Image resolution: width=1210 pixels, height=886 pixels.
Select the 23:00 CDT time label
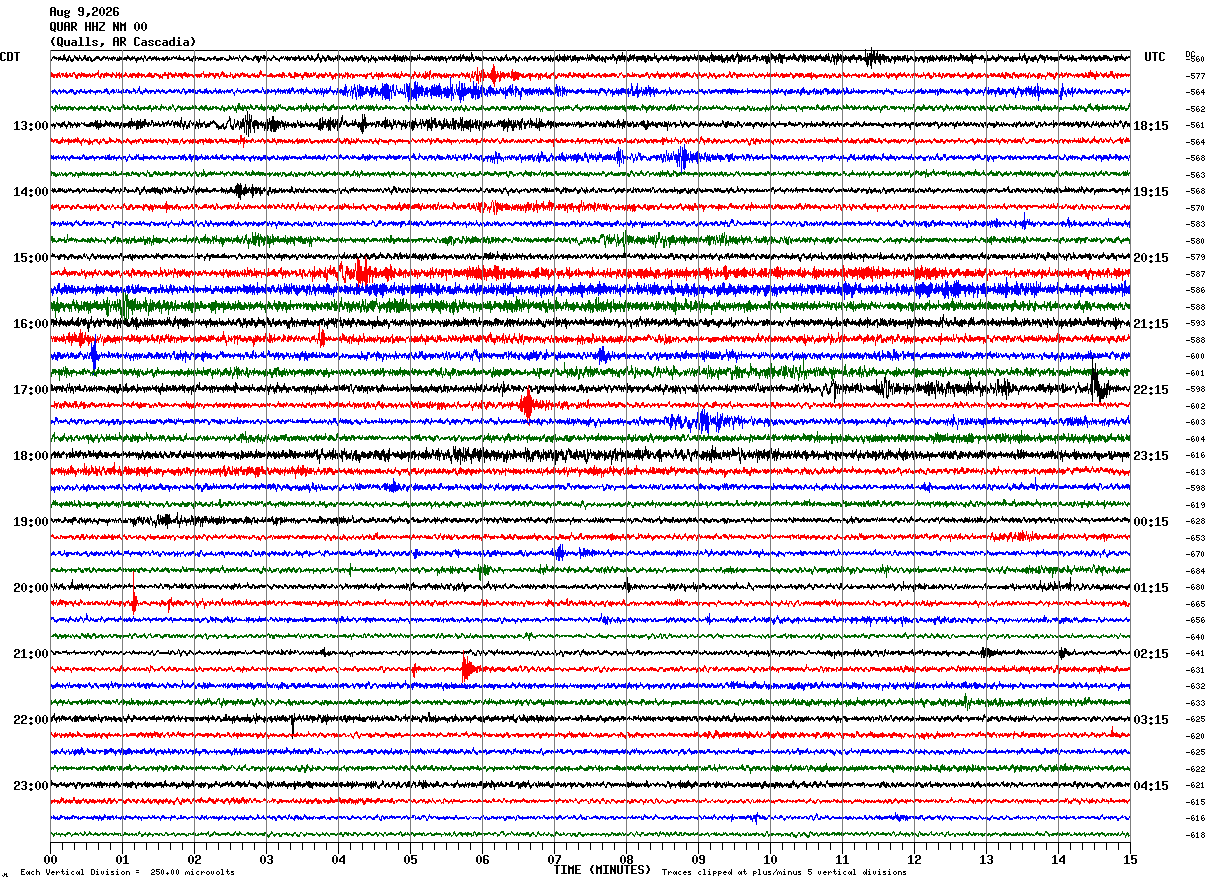point(30,786)
